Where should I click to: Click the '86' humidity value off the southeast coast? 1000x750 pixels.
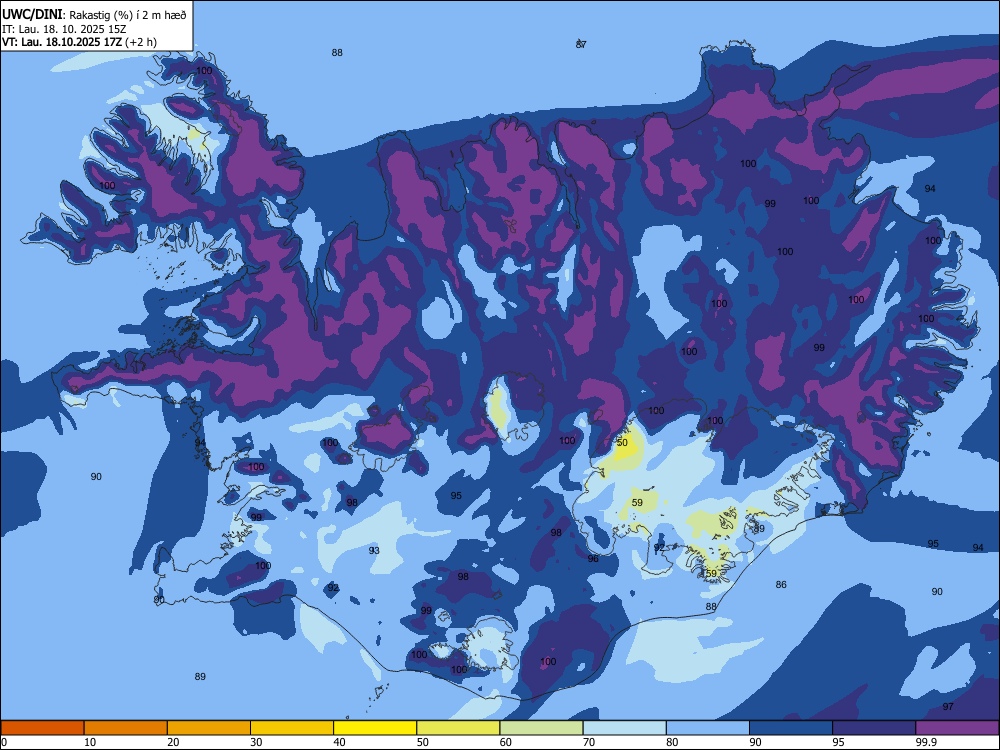coord(781,584)
